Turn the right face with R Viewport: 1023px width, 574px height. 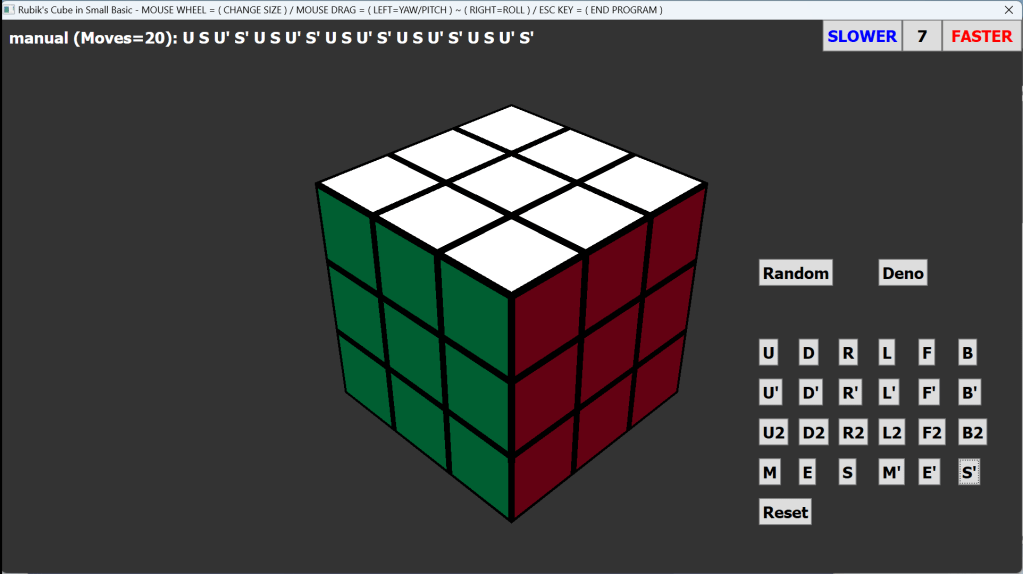pyautogui.click(x=848, y=353)
